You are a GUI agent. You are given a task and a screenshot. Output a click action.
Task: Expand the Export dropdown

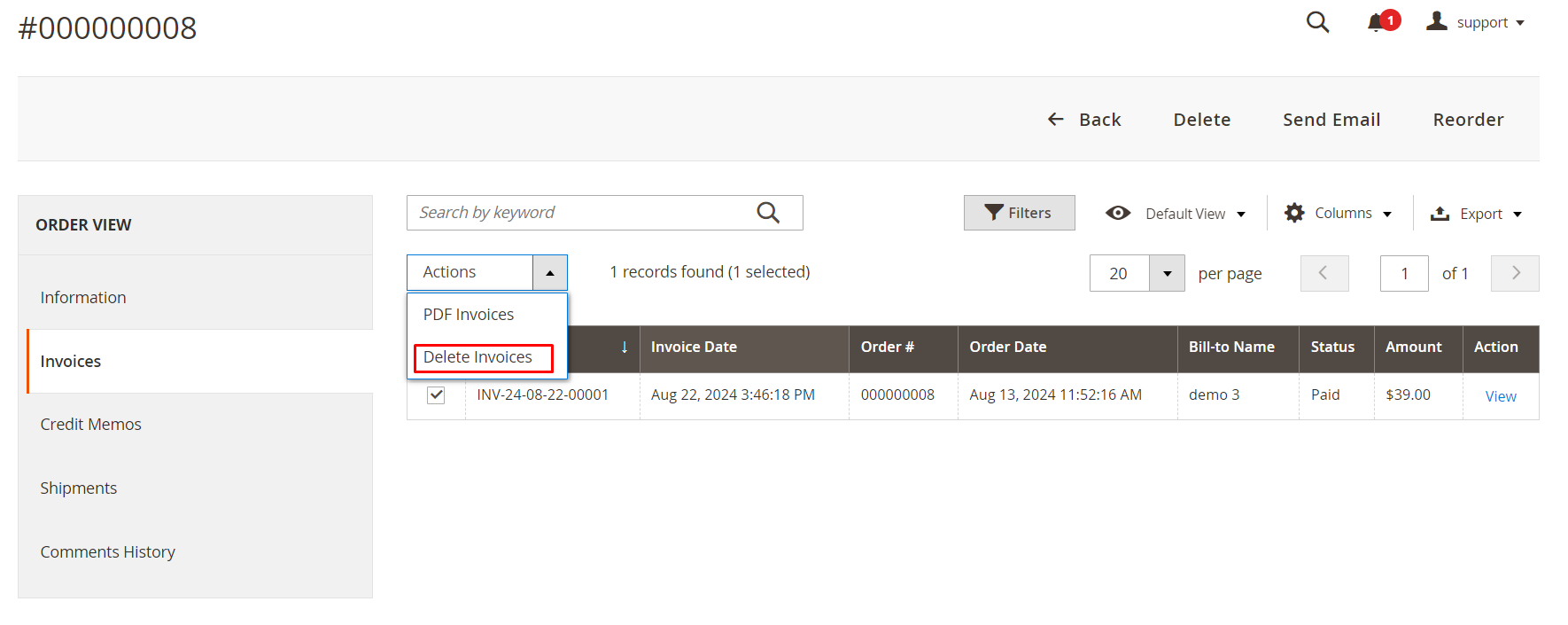(x=1476, y=214)
